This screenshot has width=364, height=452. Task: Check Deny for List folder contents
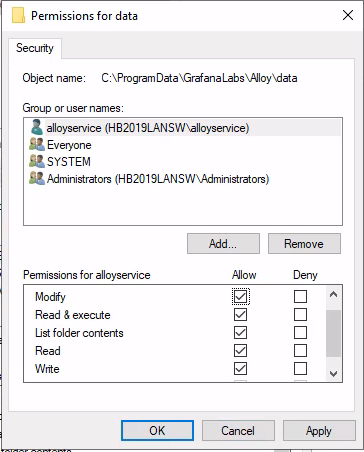click(x=300, y=332)
